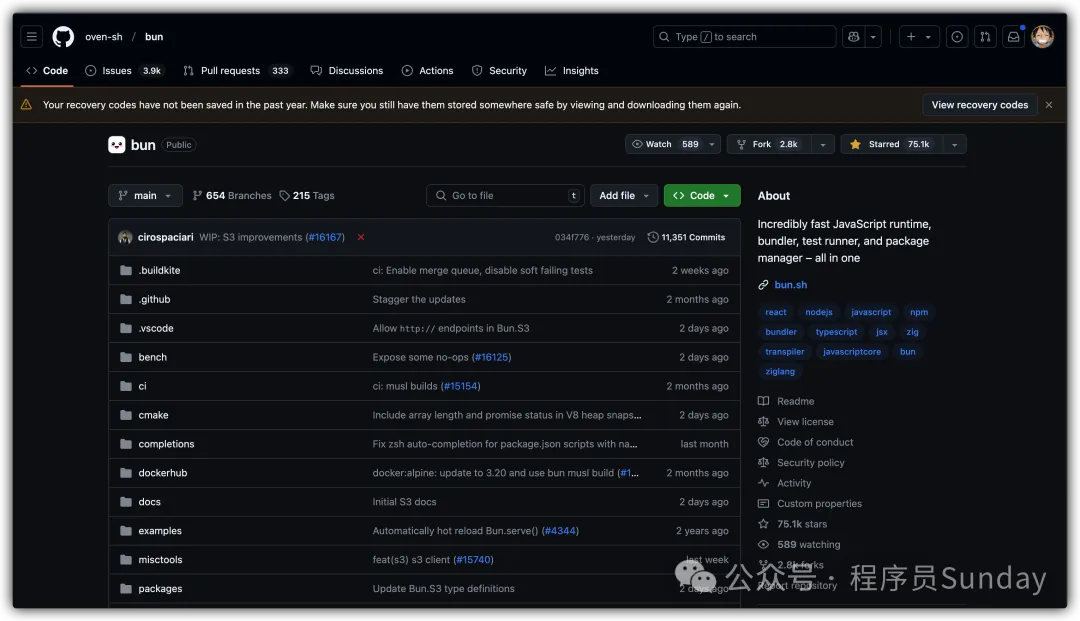Click the failed status X icon
This screenshot has height=621, width=1080.
point(361,237)
